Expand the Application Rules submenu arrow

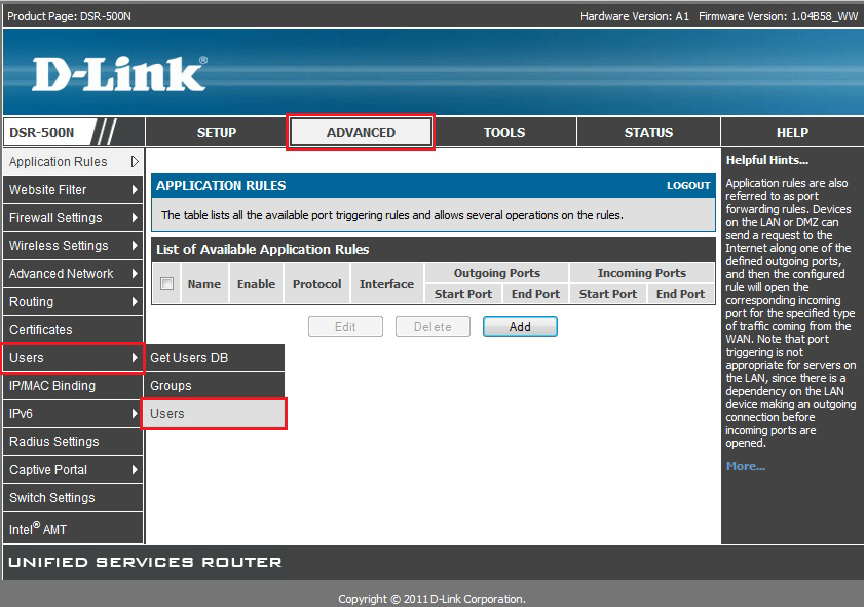[x=134, y=161]
